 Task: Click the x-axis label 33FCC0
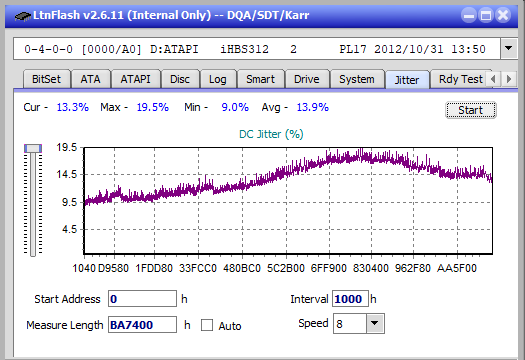click(x=198, y=268)
